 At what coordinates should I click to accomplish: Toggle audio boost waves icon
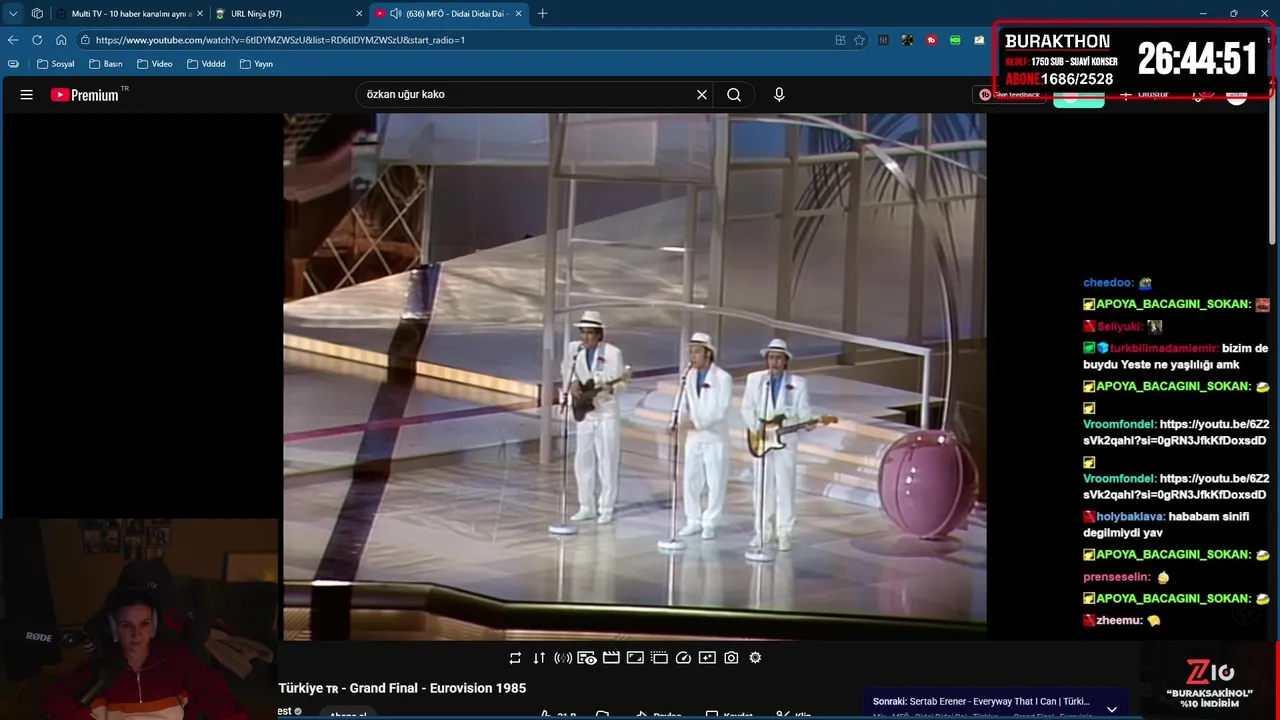pos(563,658)
